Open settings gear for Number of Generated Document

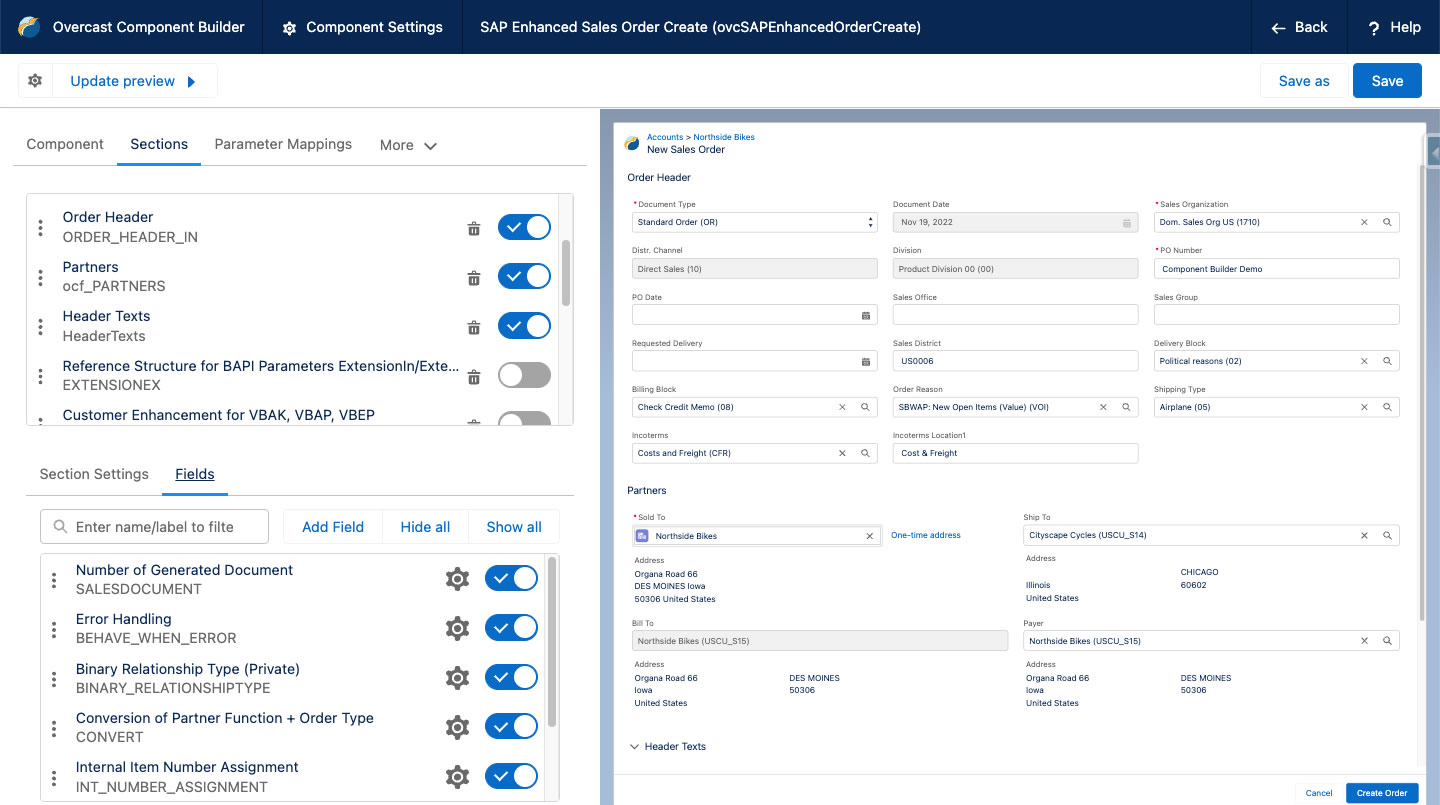coord(457,578)
